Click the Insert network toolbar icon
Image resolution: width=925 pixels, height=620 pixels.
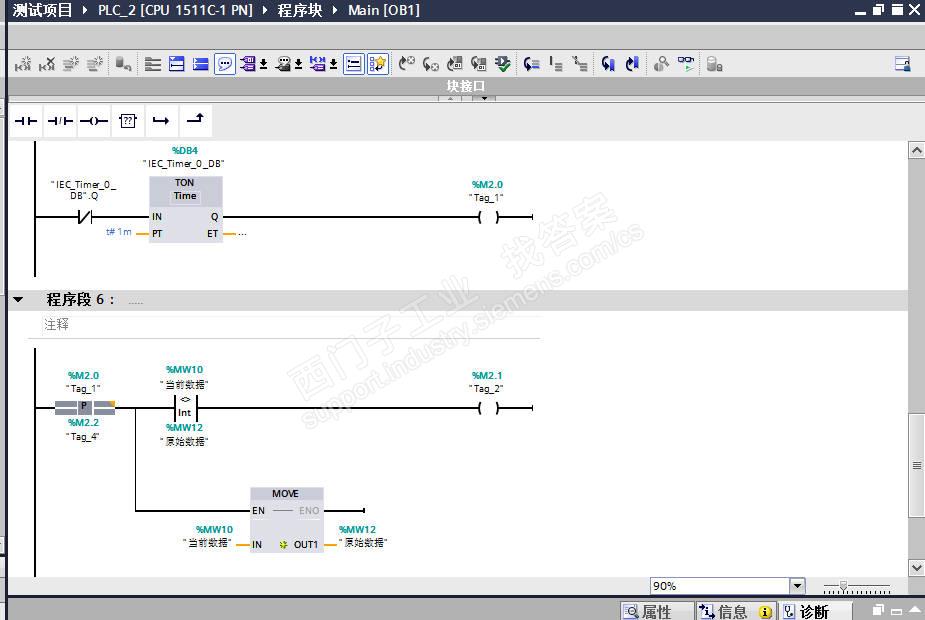[23, 64]
